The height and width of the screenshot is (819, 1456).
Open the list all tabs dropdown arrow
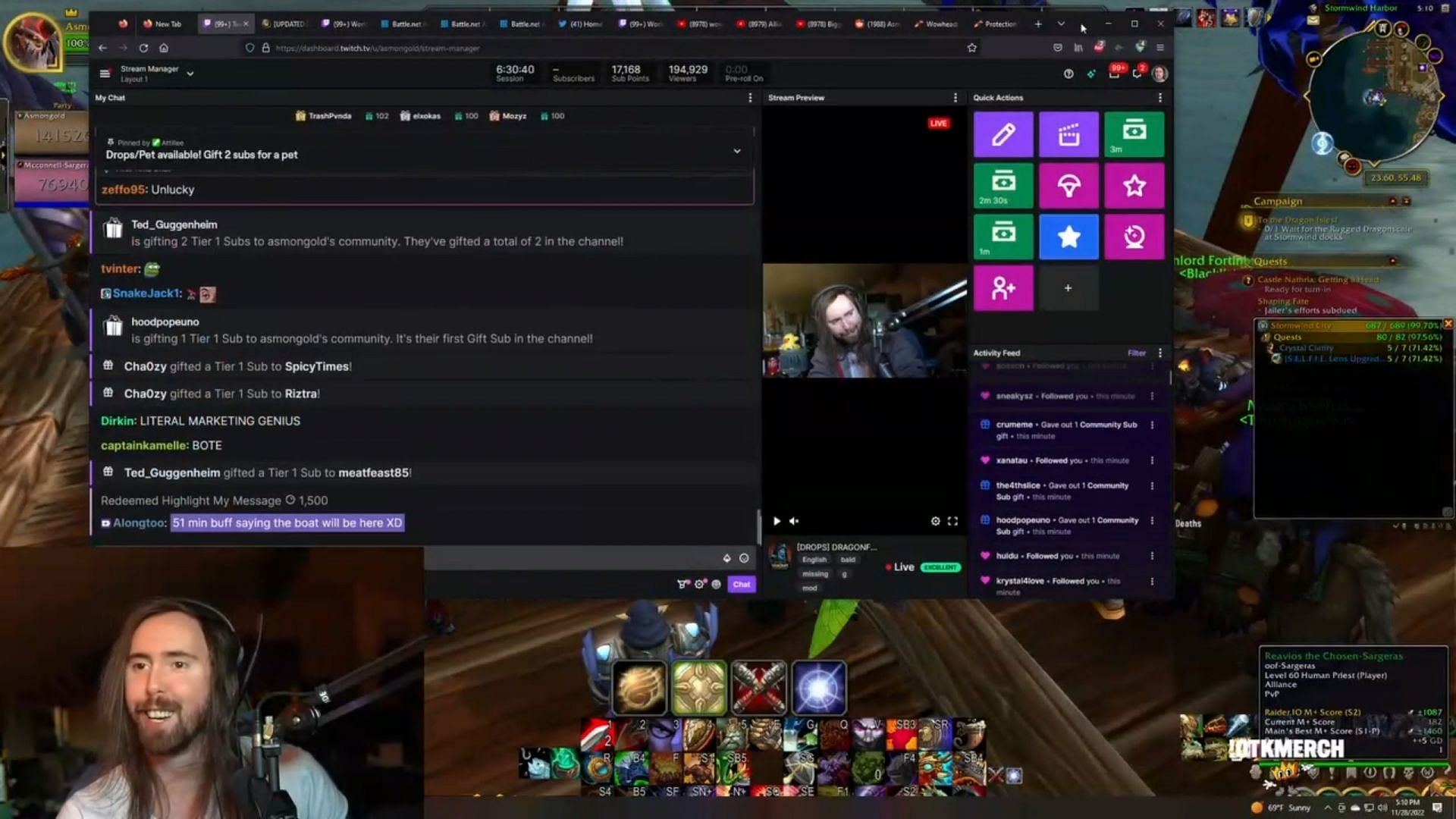tap(1061, 24)
